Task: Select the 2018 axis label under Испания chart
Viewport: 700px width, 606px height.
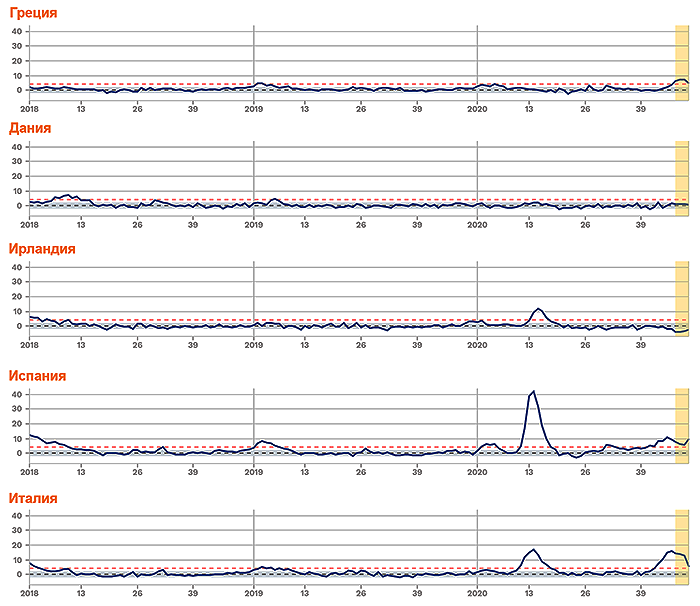Action: pos(29,472)
